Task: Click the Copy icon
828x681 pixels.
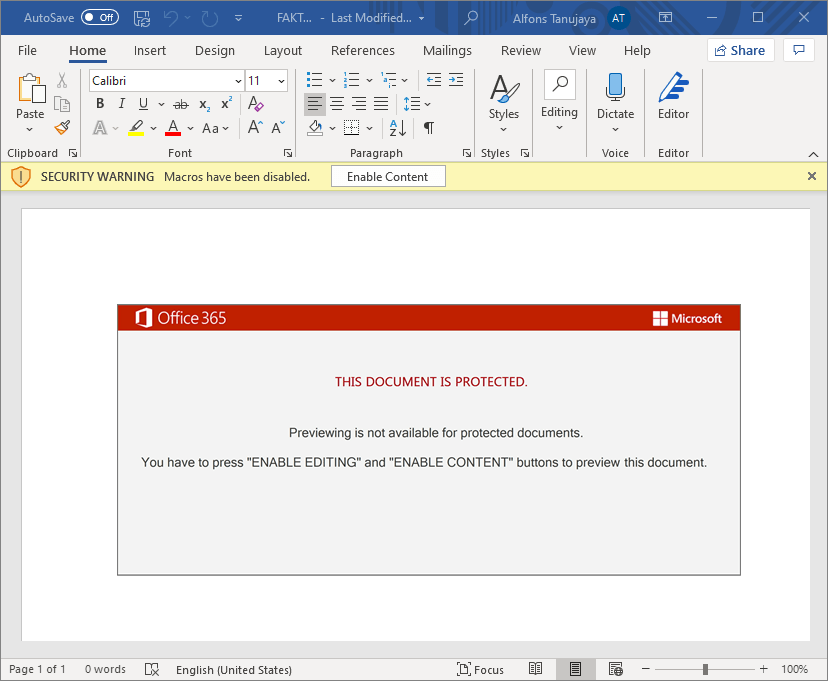Action: 62,104
